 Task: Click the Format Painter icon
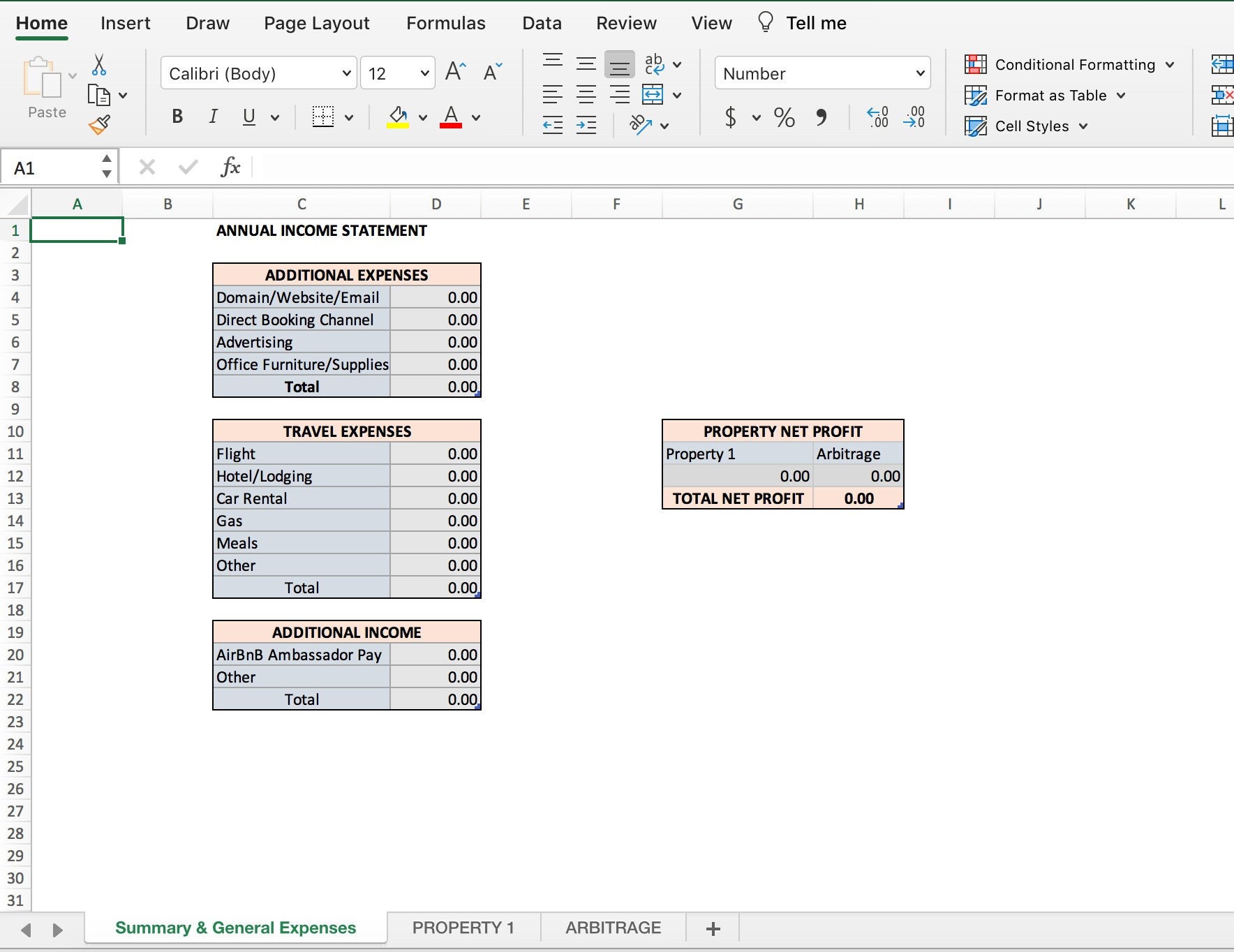click(x=98, y=126)
